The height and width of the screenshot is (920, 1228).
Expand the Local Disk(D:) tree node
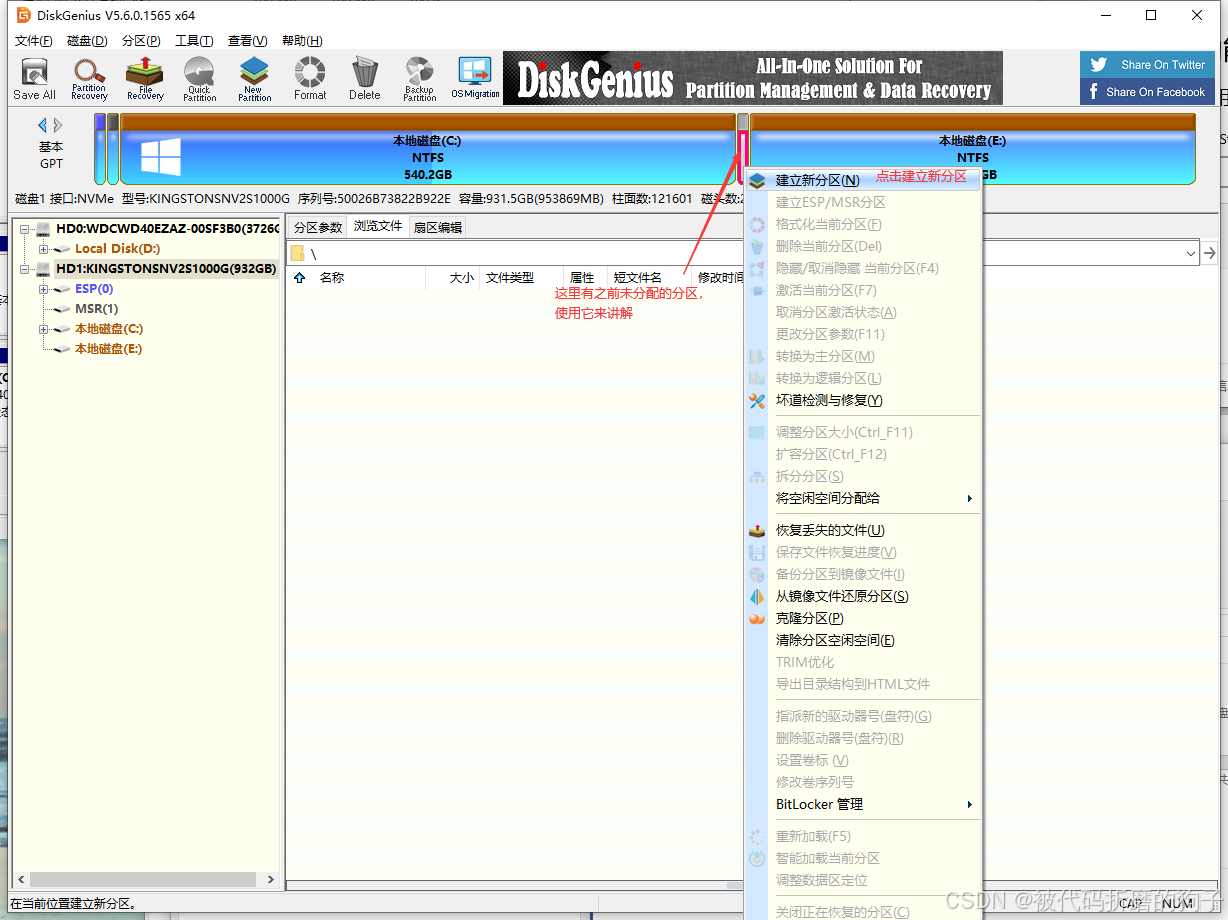coord(44,249)
